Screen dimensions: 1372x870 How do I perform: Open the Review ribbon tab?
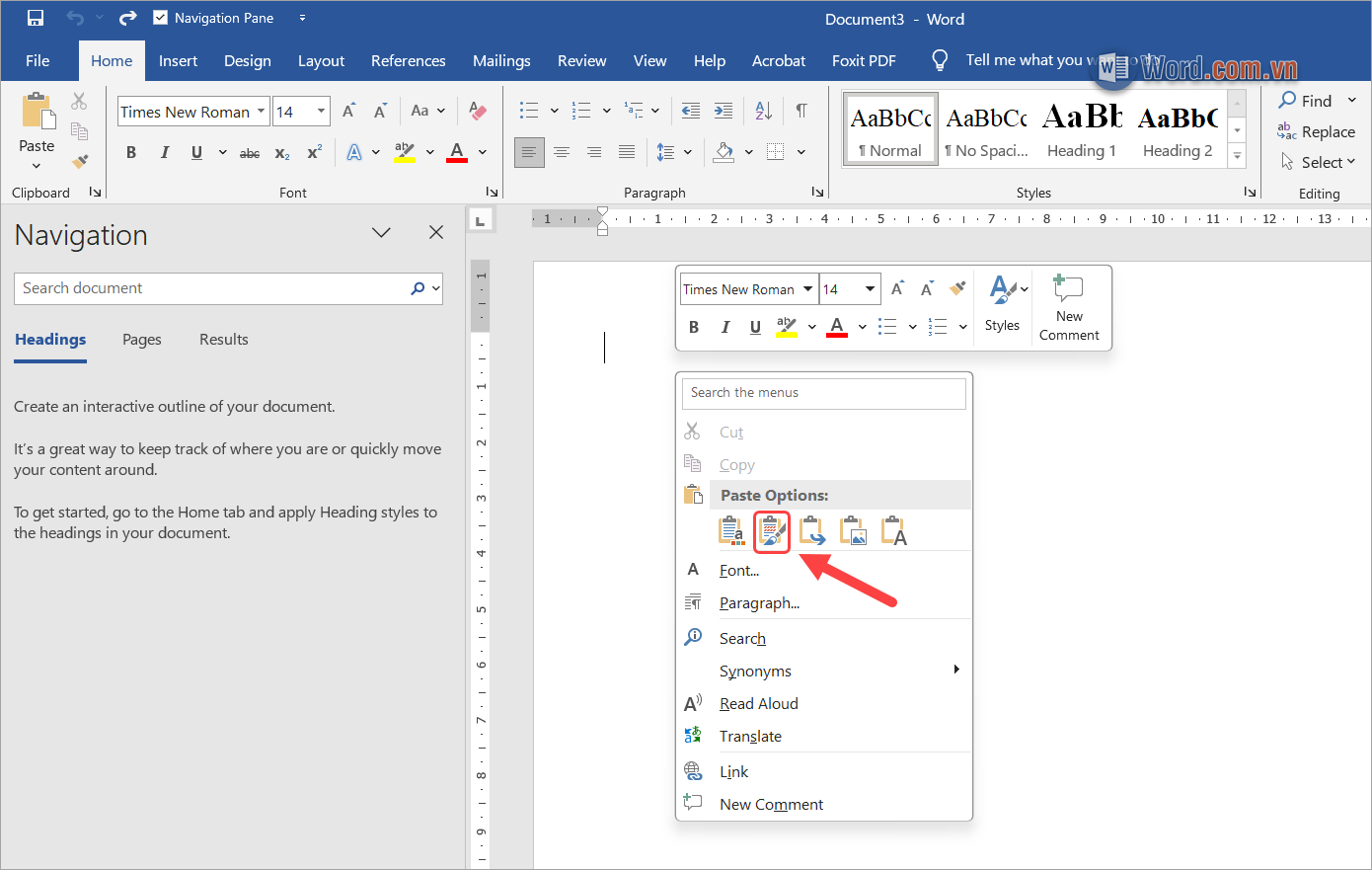(x=581, y=60)
